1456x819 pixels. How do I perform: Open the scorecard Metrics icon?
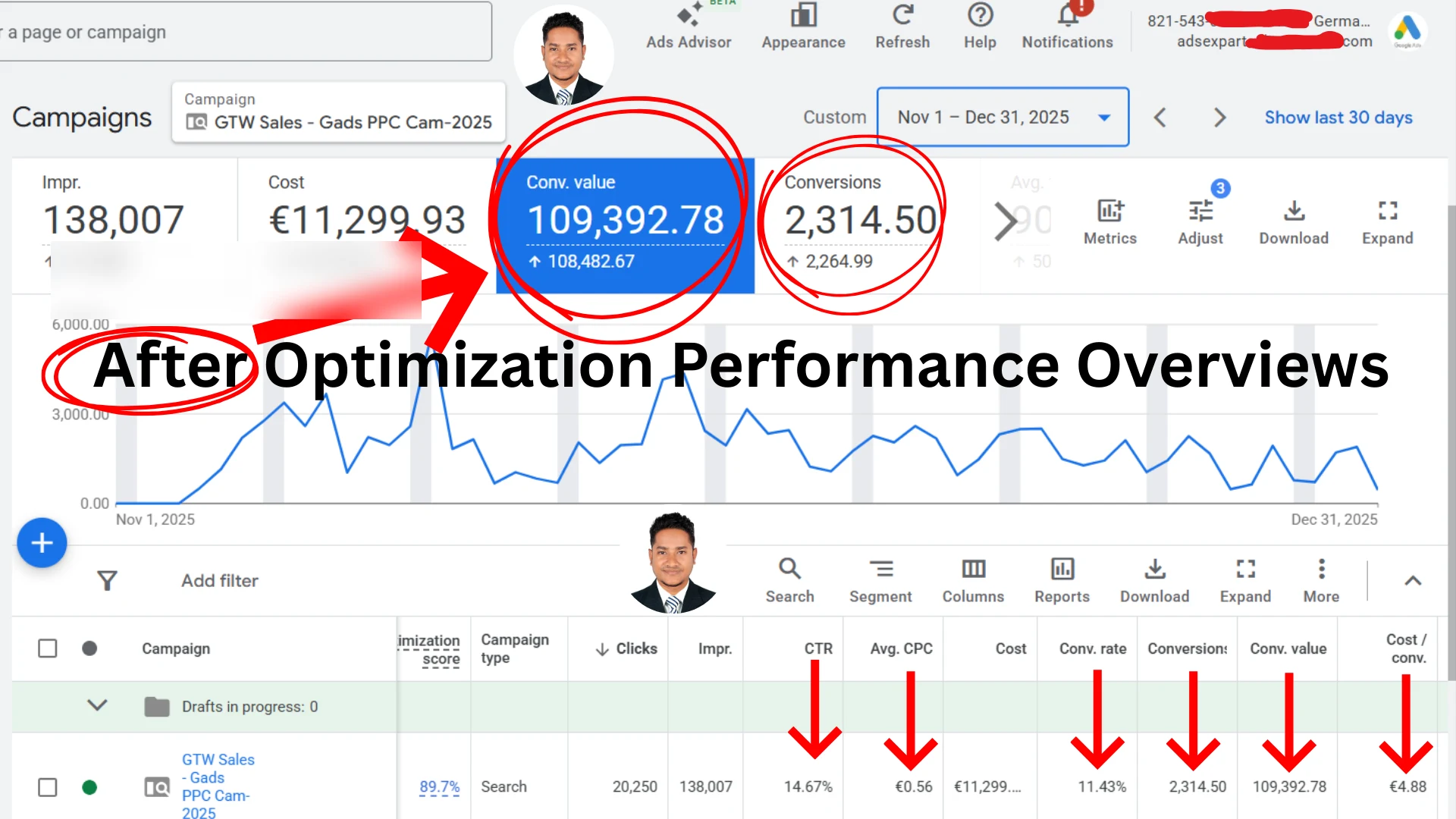[1110, 211]
